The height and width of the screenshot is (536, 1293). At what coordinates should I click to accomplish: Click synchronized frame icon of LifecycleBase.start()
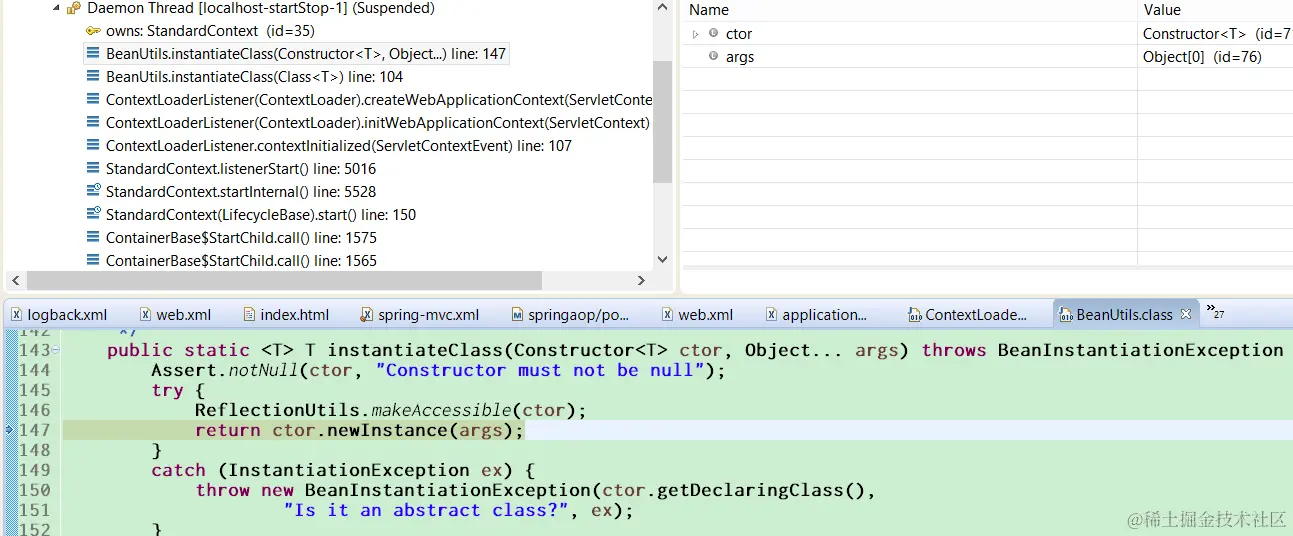tap(93, 214)
